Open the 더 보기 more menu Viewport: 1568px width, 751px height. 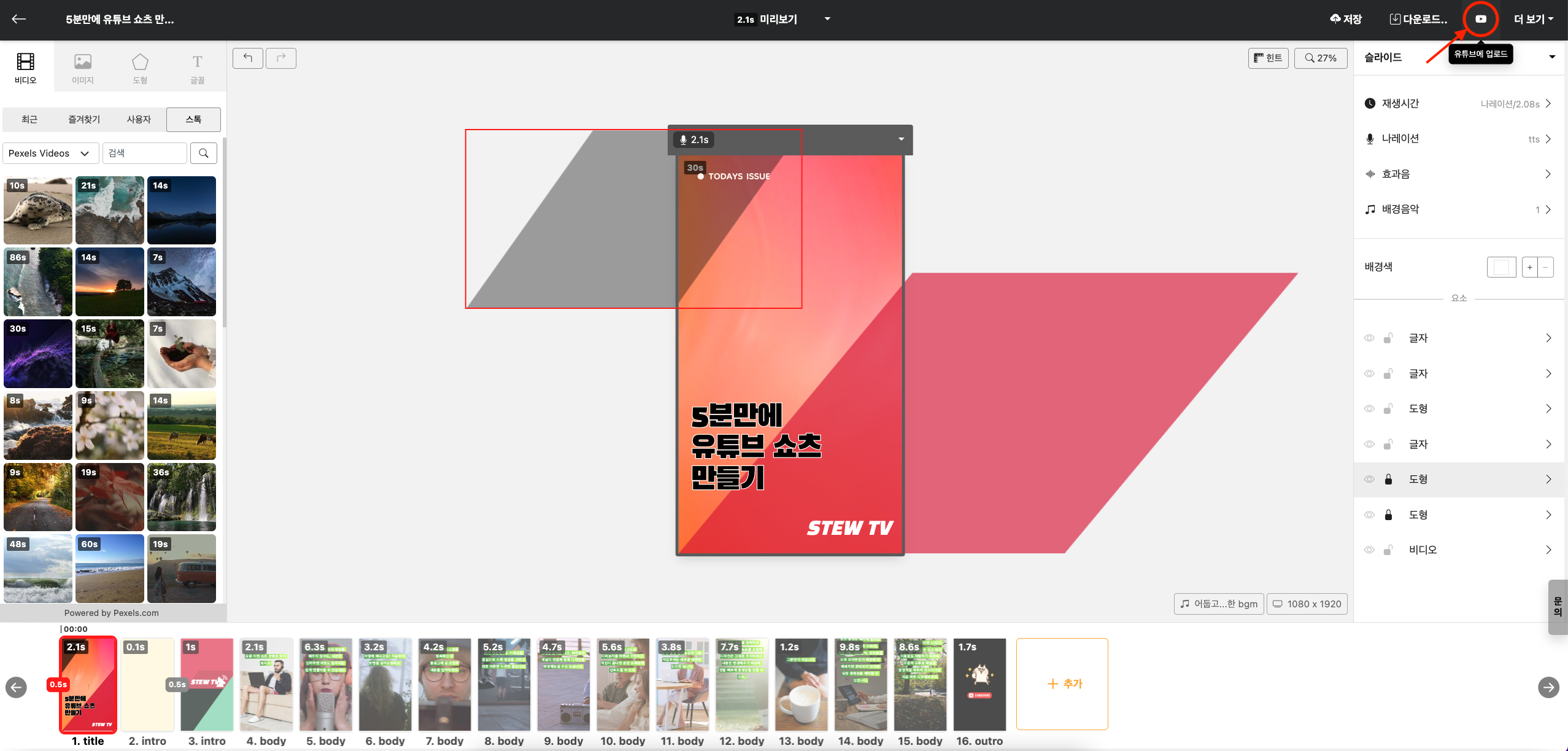(x=1534, y=19)
